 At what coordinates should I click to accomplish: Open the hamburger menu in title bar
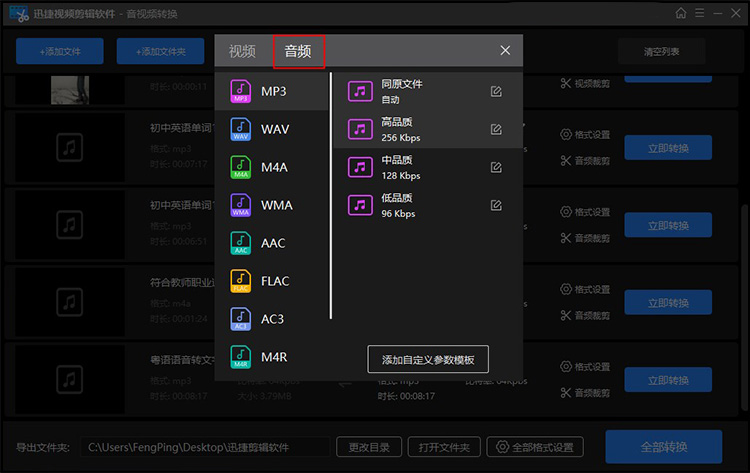tap(699, 13)
